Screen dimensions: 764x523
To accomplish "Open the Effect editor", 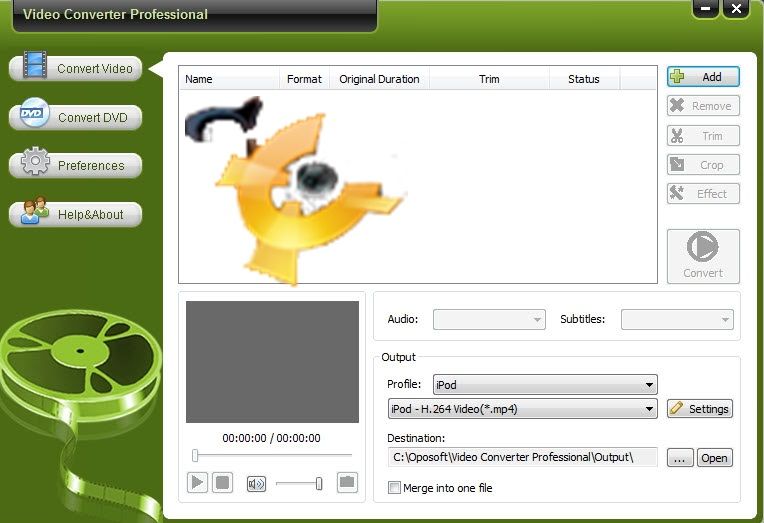I will click(703, 194).
